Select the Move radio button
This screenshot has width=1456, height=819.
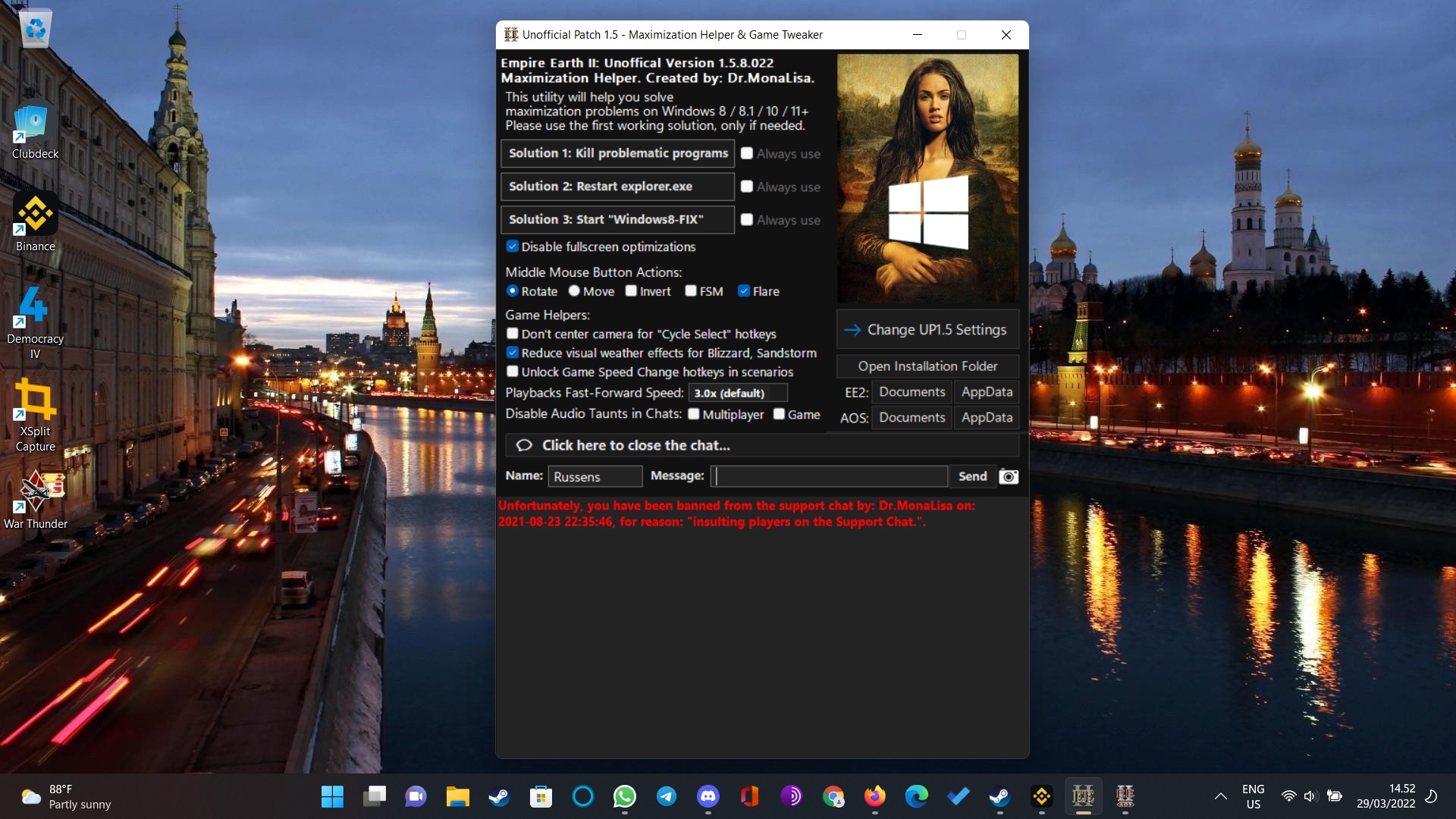click(574, 291)
